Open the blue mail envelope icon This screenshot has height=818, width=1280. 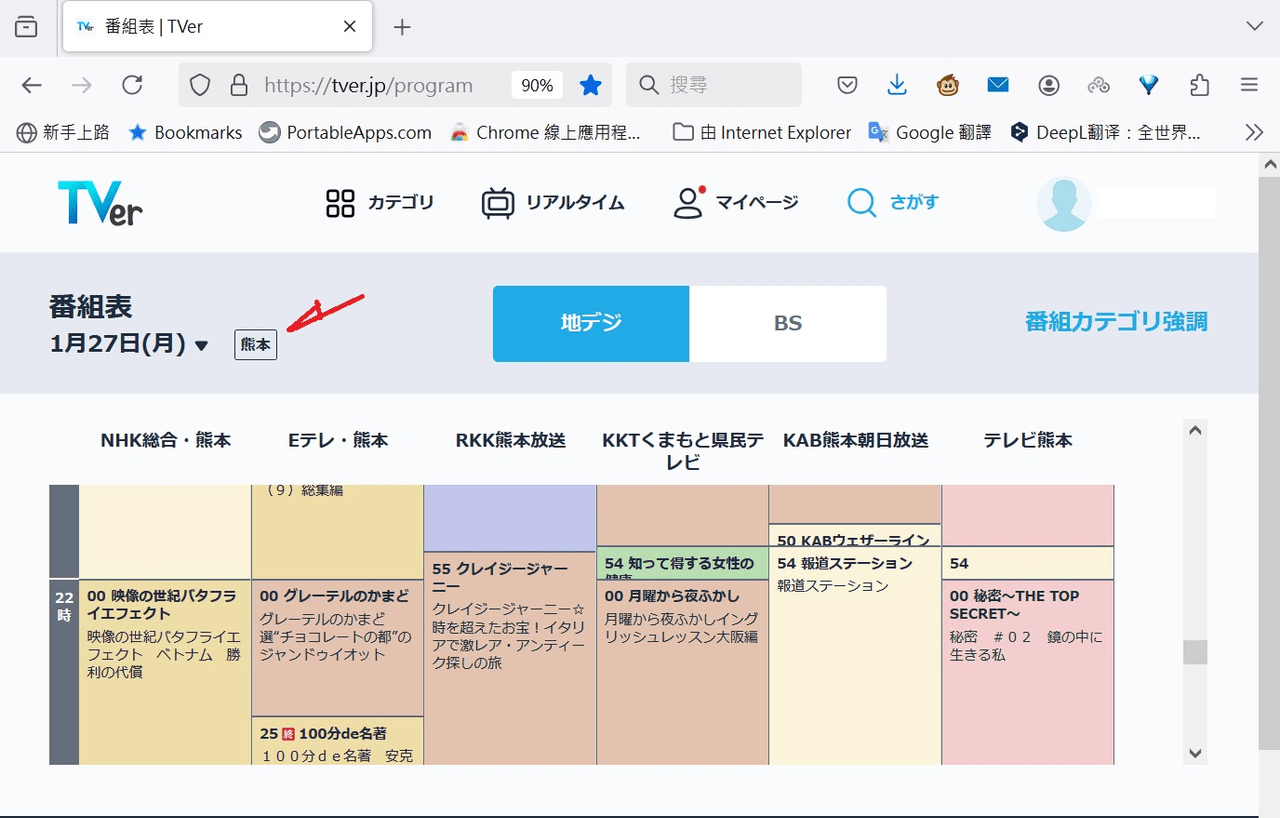pos(998,85)
